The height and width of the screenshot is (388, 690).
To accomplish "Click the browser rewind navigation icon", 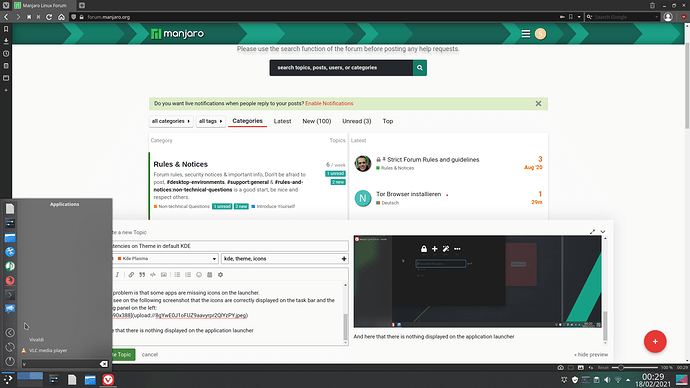I will (x=29, y=17).
